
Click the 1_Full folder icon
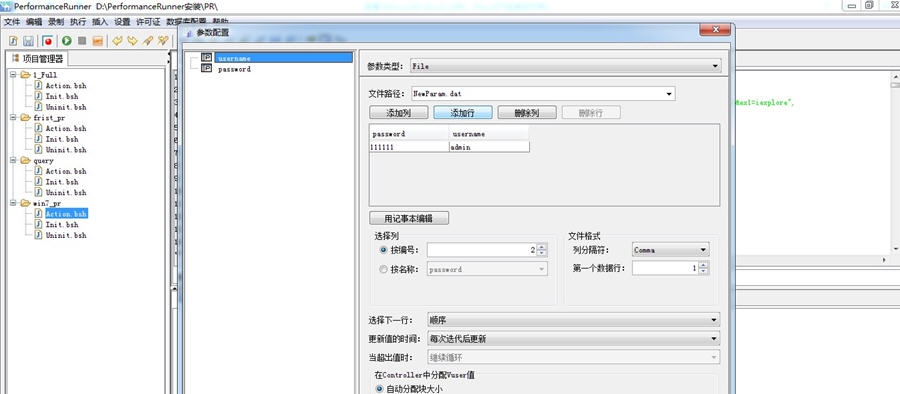pos(25,75)
